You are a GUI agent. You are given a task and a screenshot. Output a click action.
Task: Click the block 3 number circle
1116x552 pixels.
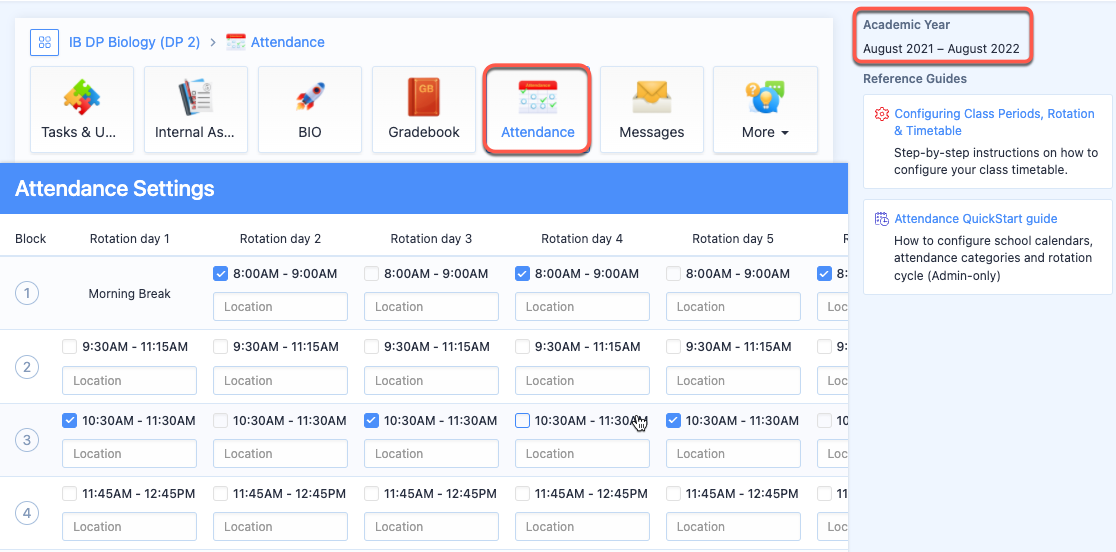(27, 440)
